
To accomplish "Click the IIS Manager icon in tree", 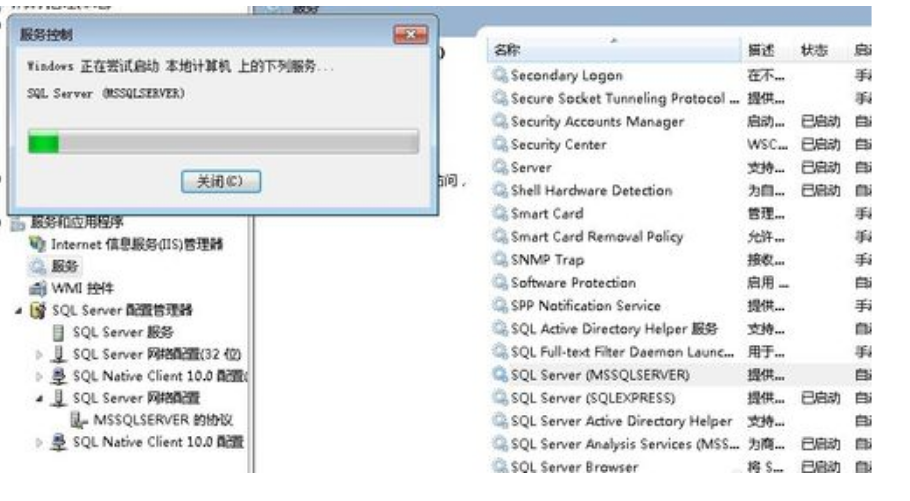I will [39, 244].
